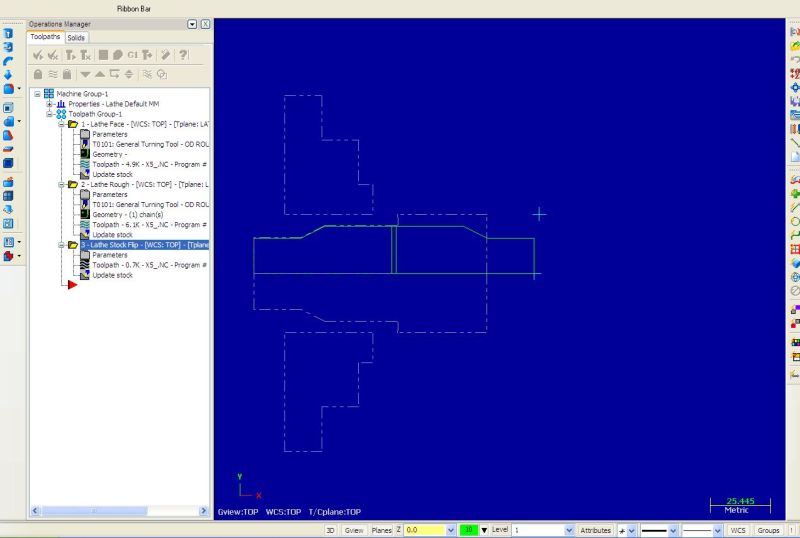Click the dark blue solid box icon
Image resolution: width=800 pixels, height=538 pixels.
[8, 163]
